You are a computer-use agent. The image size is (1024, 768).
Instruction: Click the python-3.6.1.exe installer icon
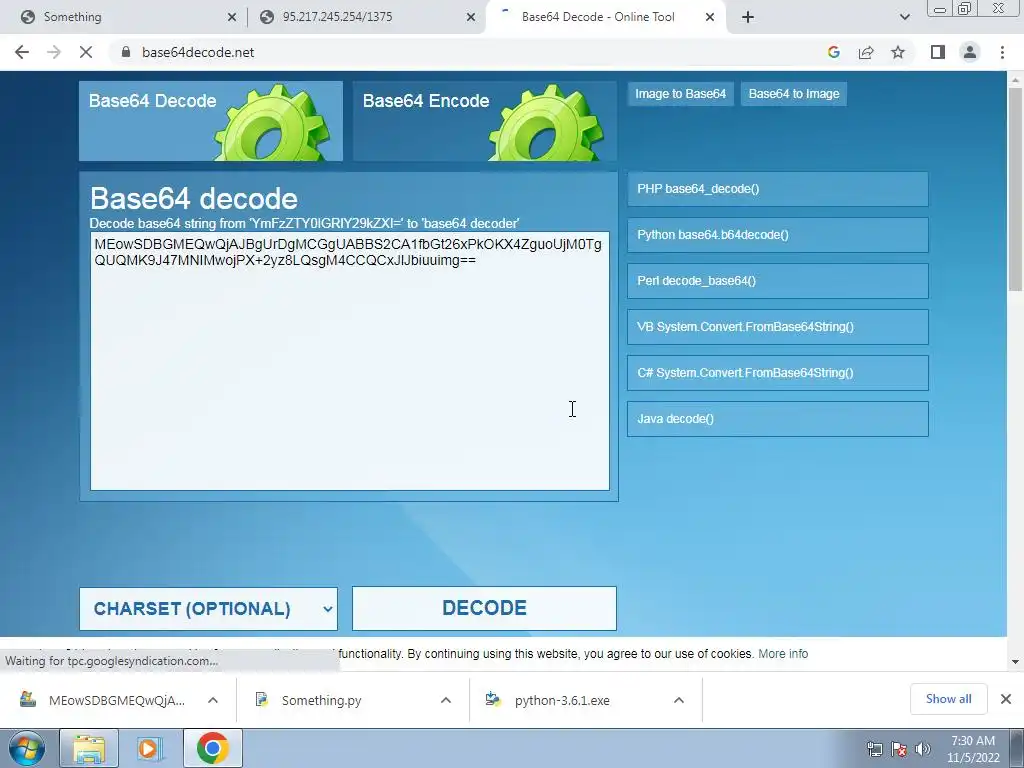click(493, 700)
